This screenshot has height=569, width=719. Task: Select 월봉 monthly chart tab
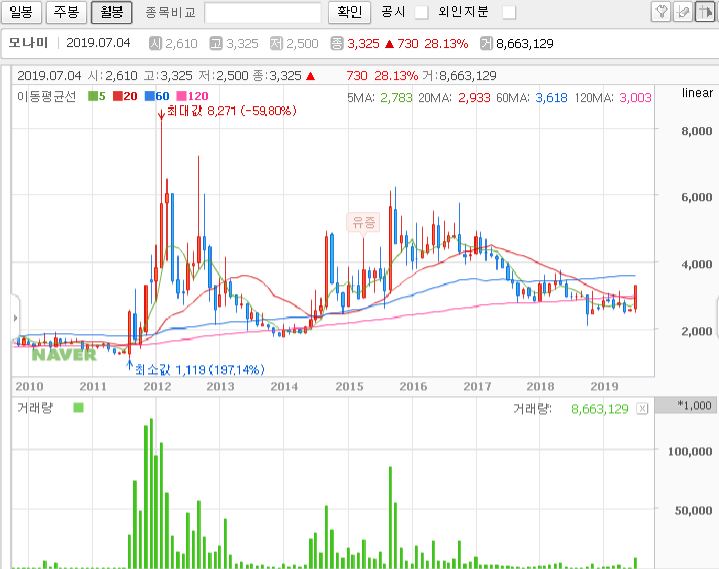[x=111, y=12]
